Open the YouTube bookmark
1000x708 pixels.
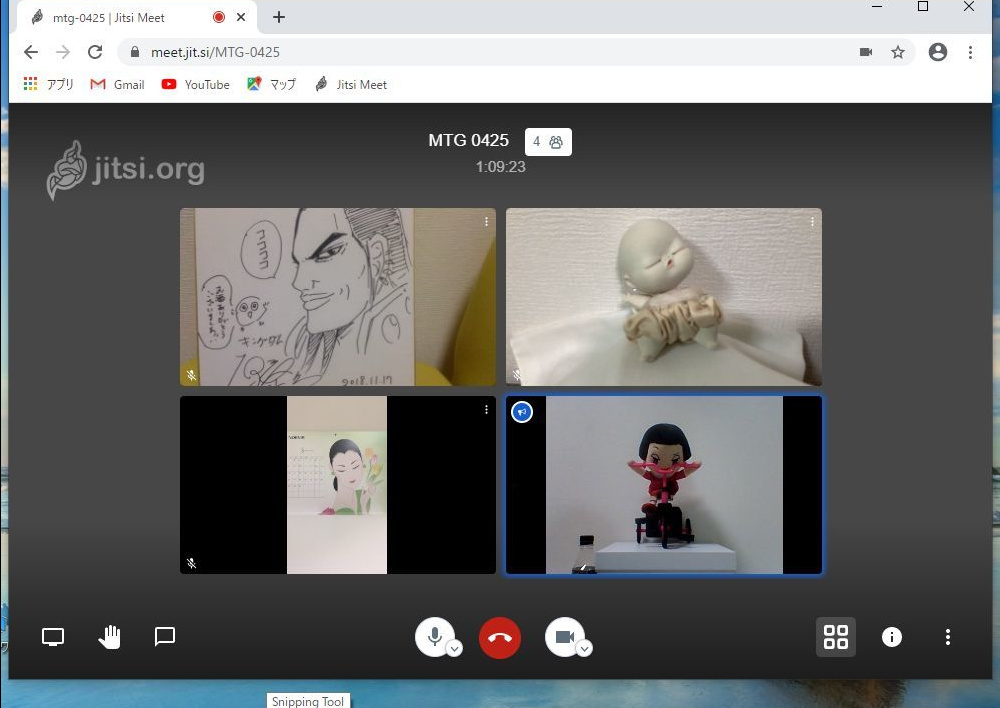(195, 84)
